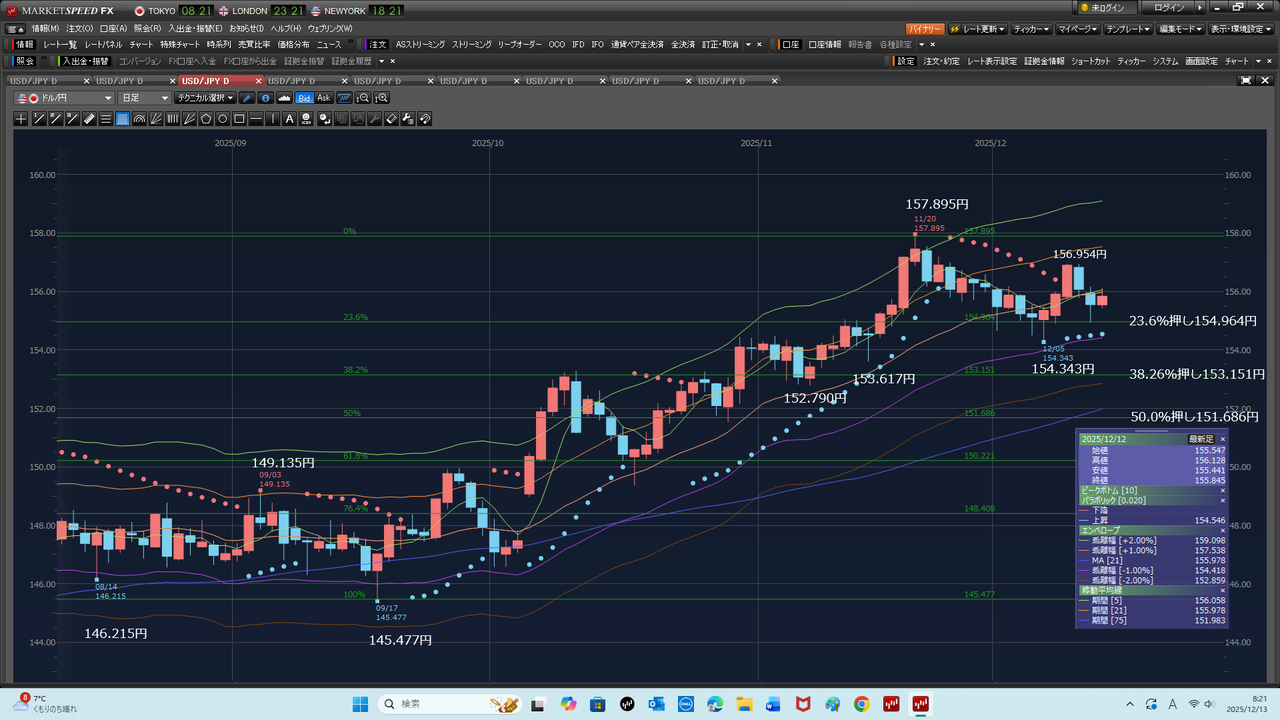Expand the テクニカル選択 dropdown
The height and width of the screenshot is (720, 1280).
(x=205, y=98)
